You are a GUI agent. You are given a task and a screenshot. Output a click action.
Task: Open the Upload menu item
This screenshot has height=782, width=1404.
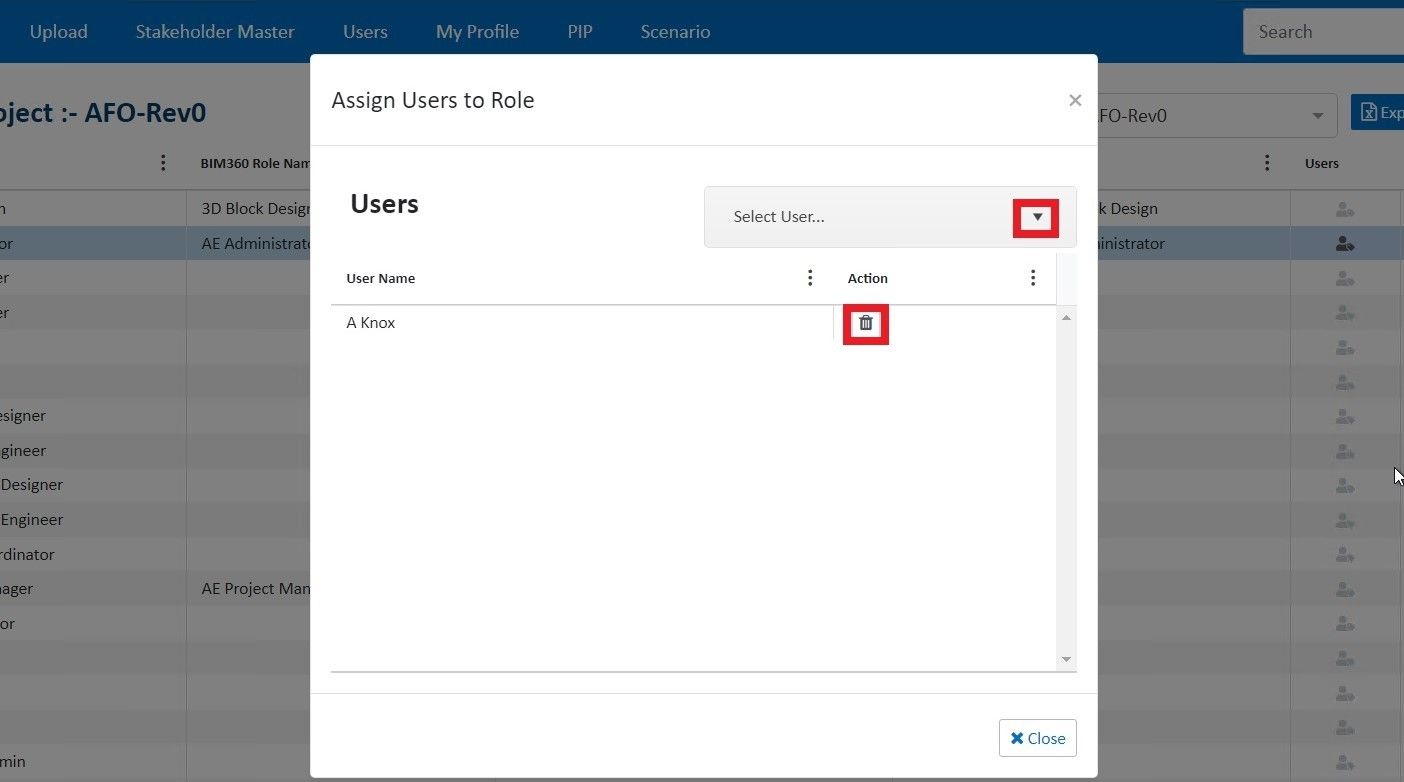pyautogui.click(x=59, y=32)
